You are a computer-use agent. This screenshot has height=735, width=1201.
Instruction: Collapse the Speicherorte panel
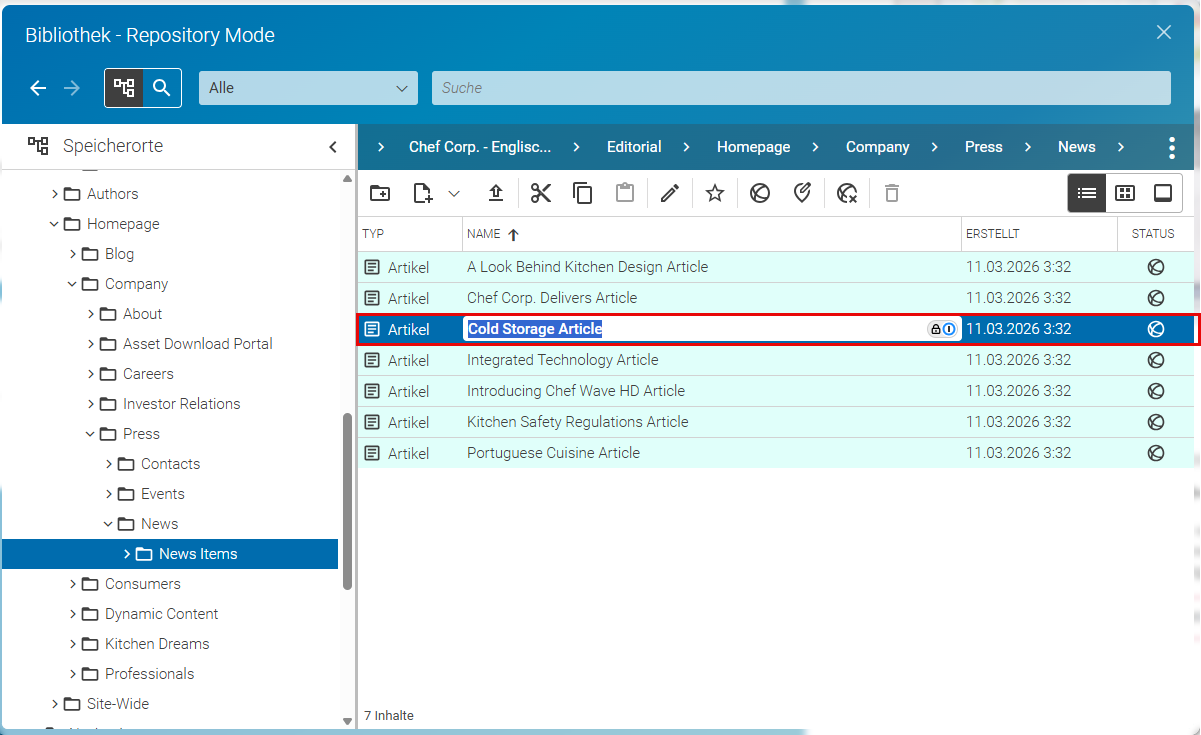click(333, 147)
